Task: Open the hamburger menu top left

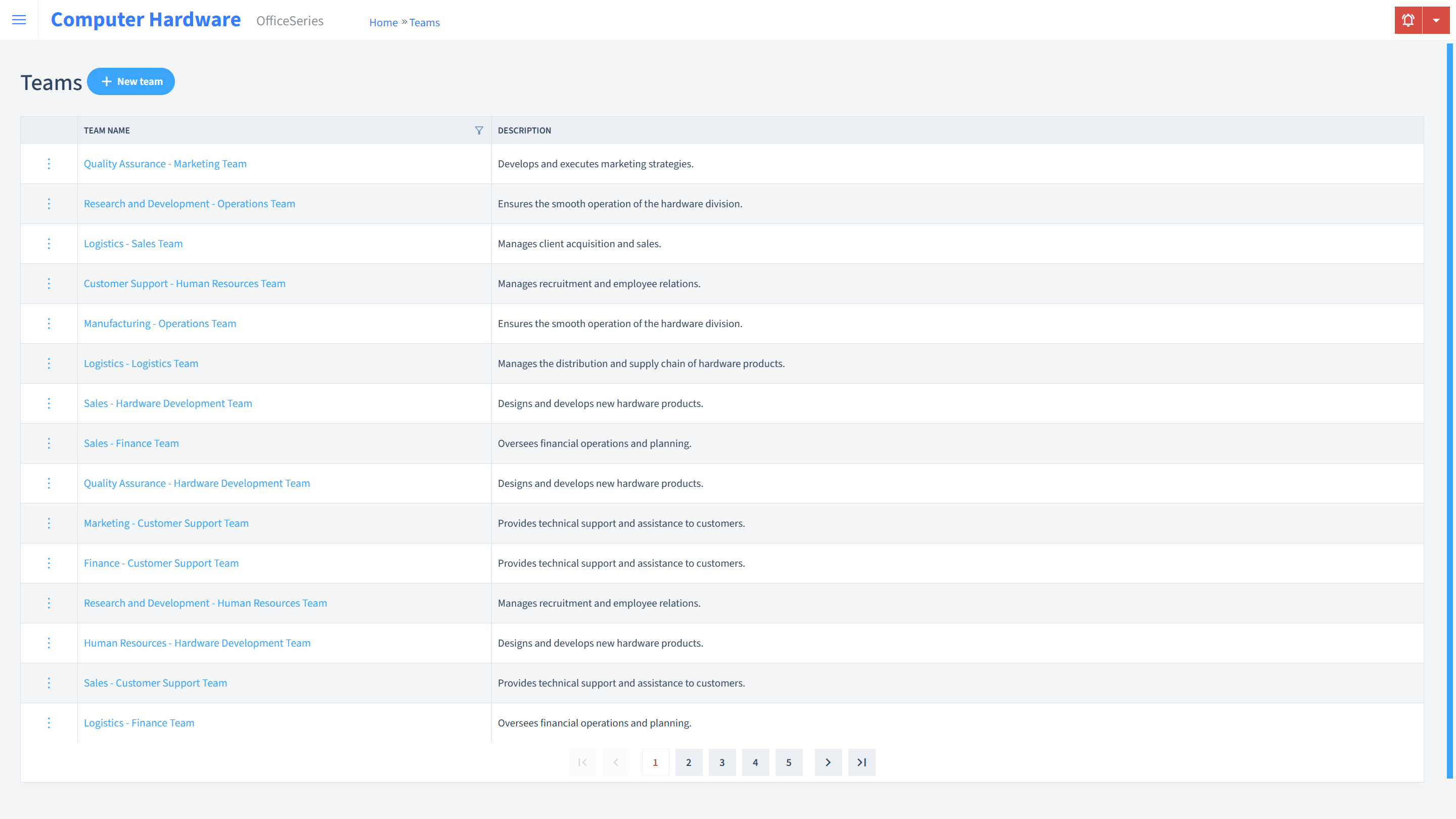Action: (x=19, y=20)
